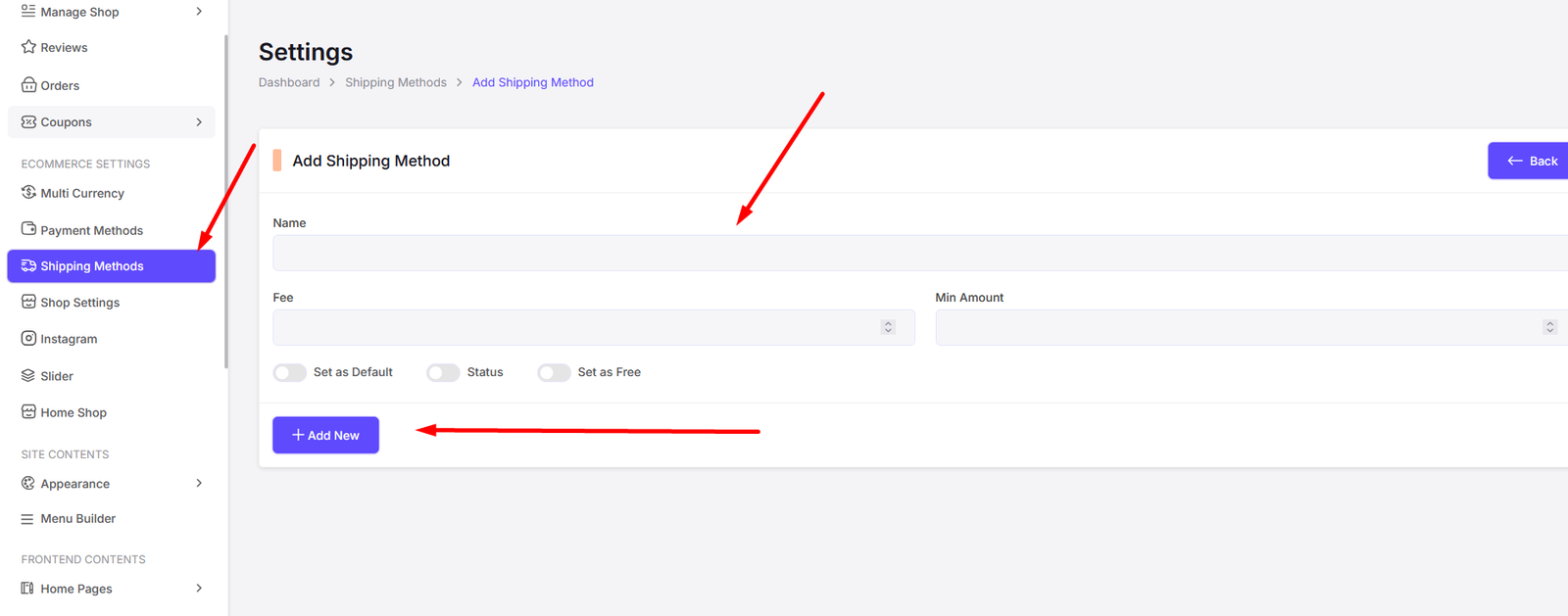1568x616 pixels.
Task: Click the Slider layers icon
Action: coord(28,376)
